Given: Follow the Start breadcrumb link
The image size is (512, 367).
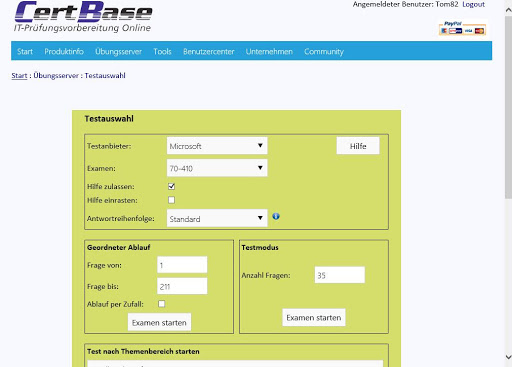Looking at the screenshot, I should 19,76.
